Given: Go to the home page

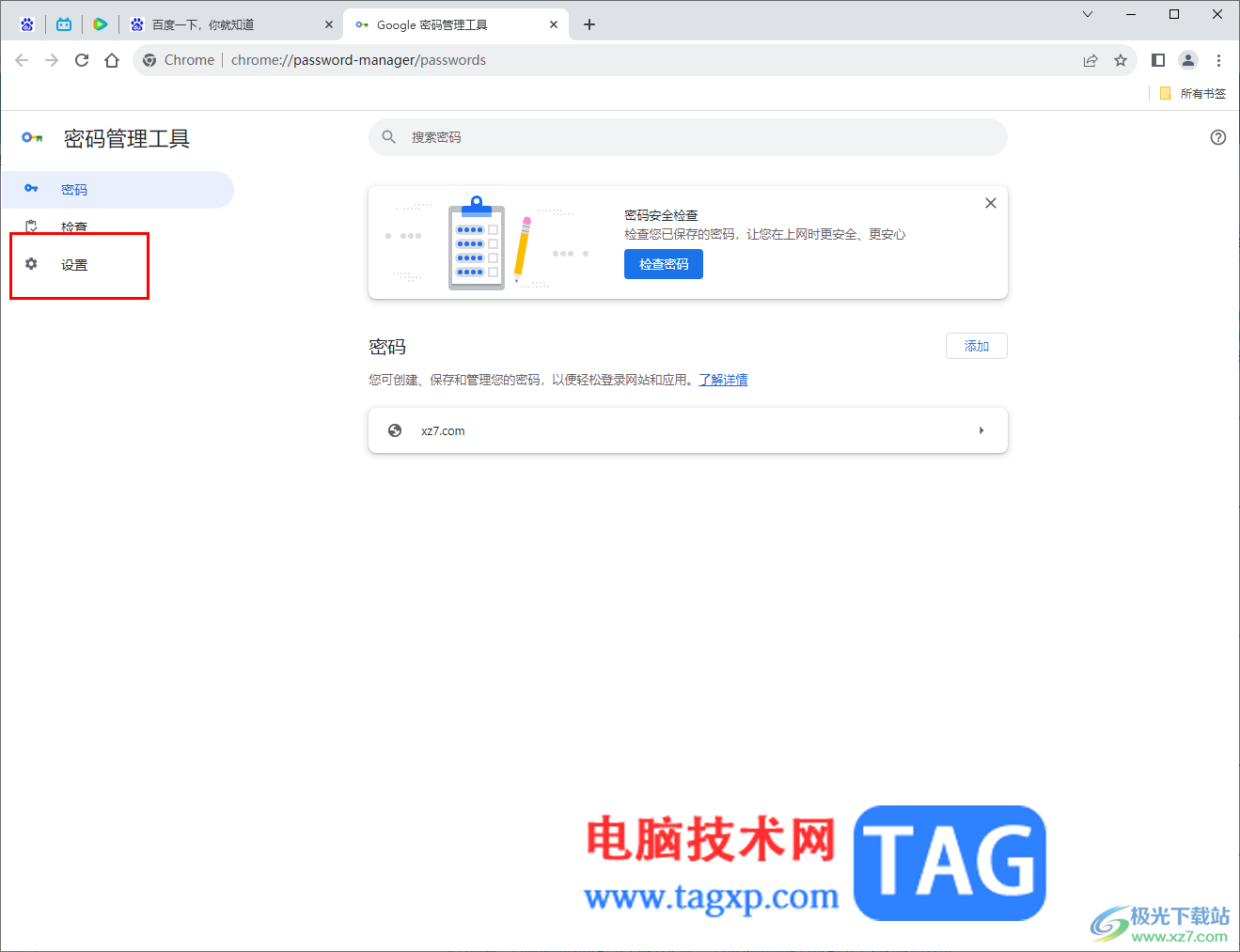Looking at the screenshot, I should click(112, 60).
